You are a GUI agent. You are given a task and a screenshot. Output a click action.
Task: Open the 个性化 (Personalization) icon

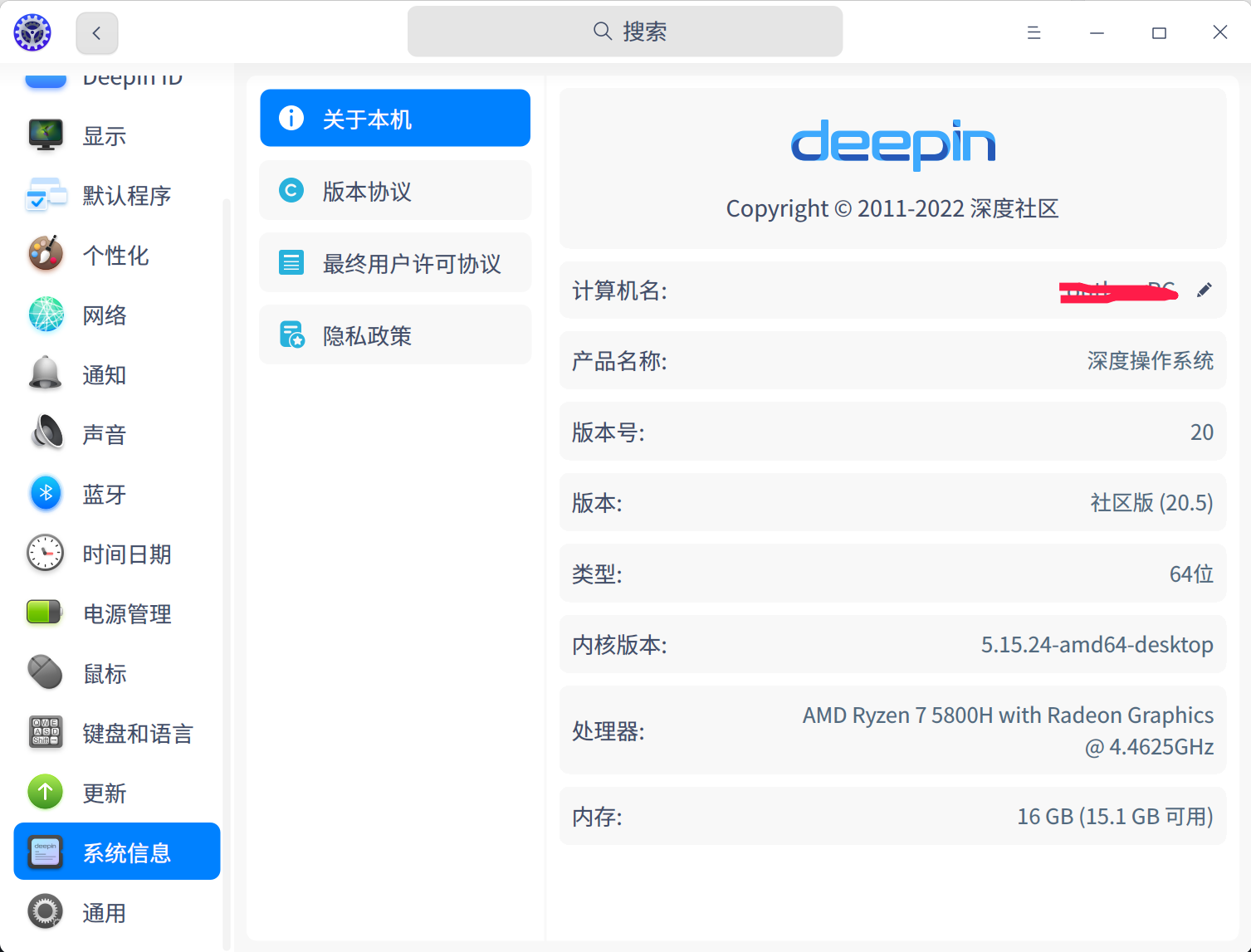45,255
